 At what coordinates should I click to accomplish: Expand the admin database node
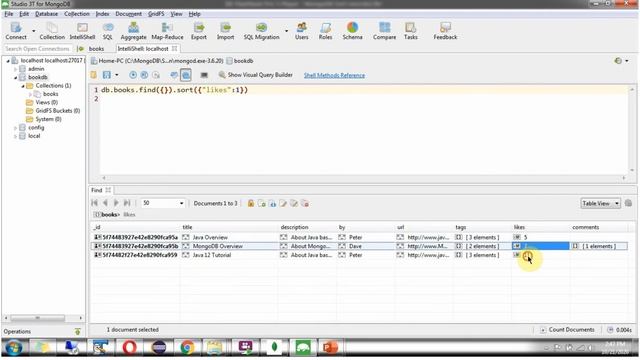16,69
